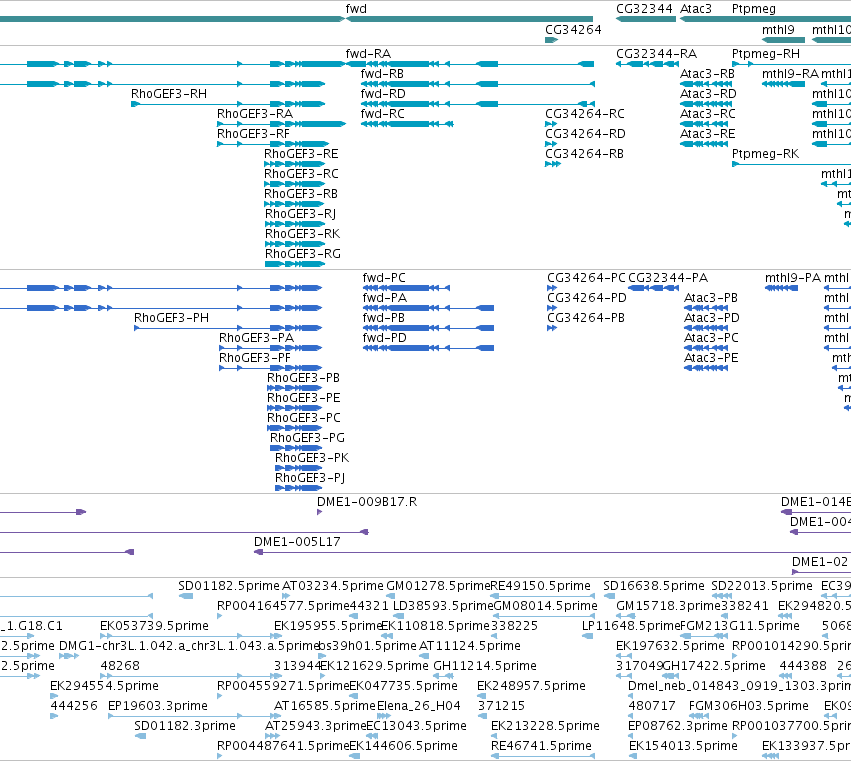Click protein RhoGEF3-PB

click(295, 389)
